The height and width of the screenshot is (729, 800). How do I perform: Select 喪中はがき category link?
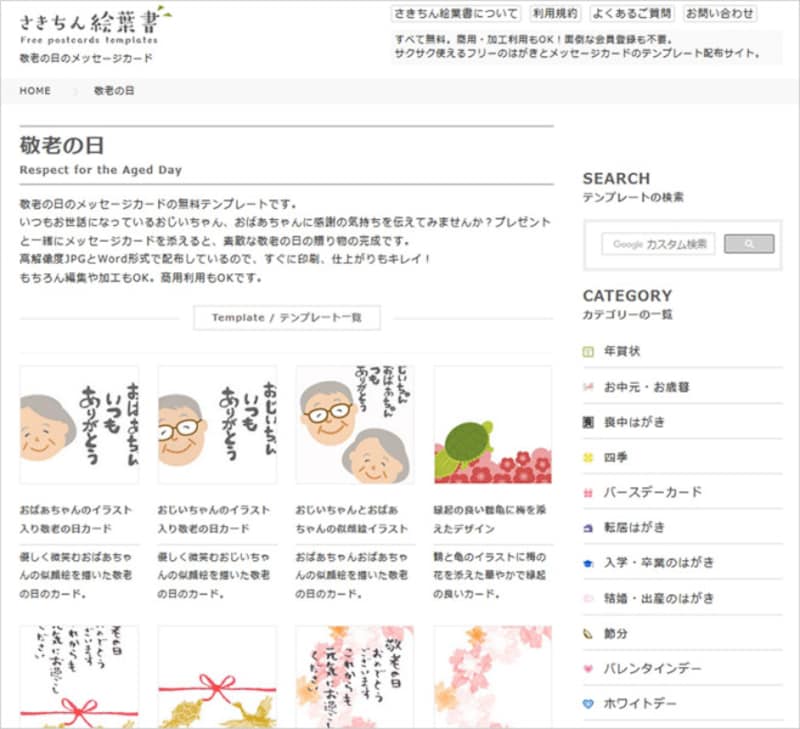(x=634, y=422)
